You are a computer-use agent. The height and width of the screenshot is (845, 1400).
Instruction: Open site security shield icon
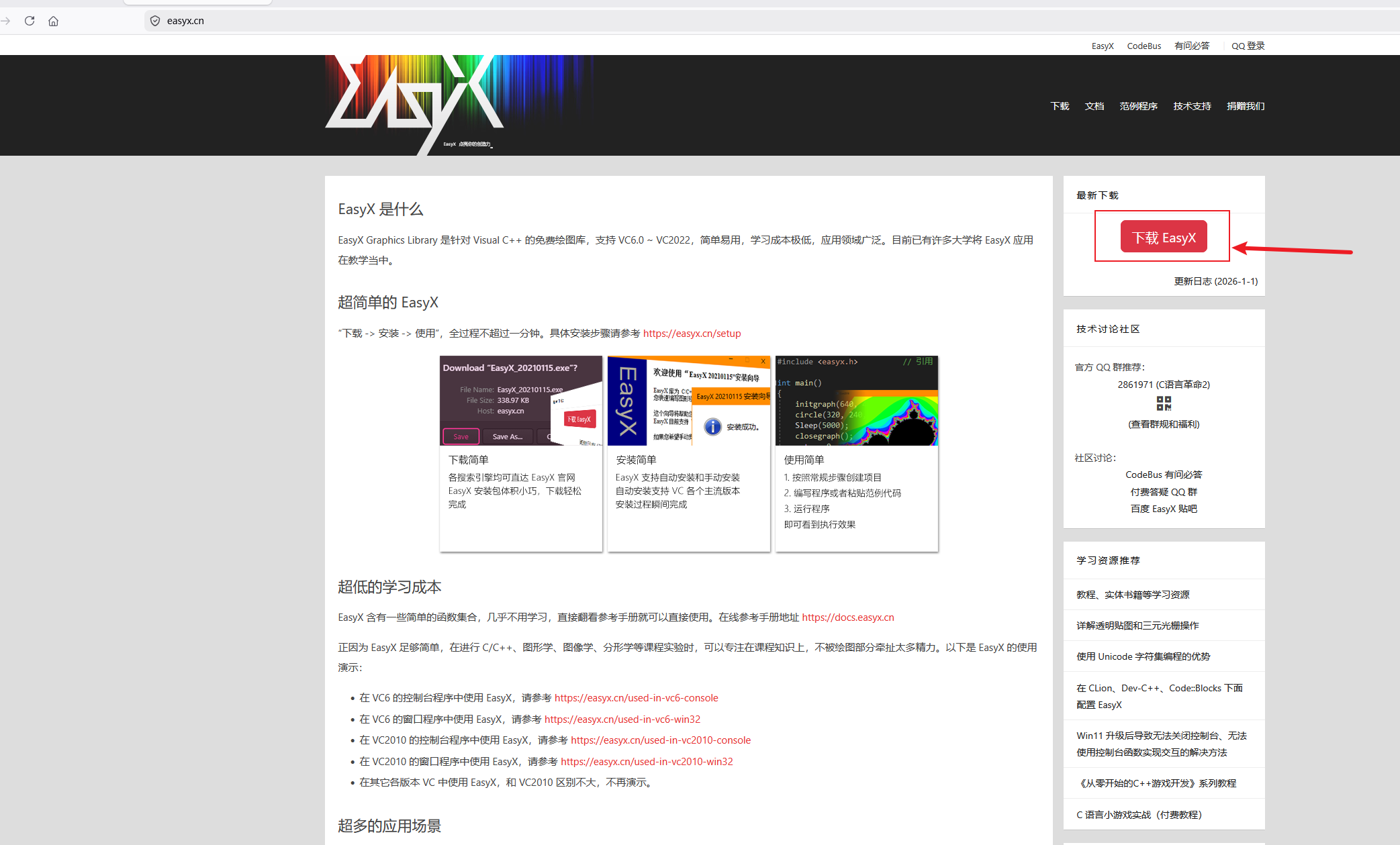point(155,21)
